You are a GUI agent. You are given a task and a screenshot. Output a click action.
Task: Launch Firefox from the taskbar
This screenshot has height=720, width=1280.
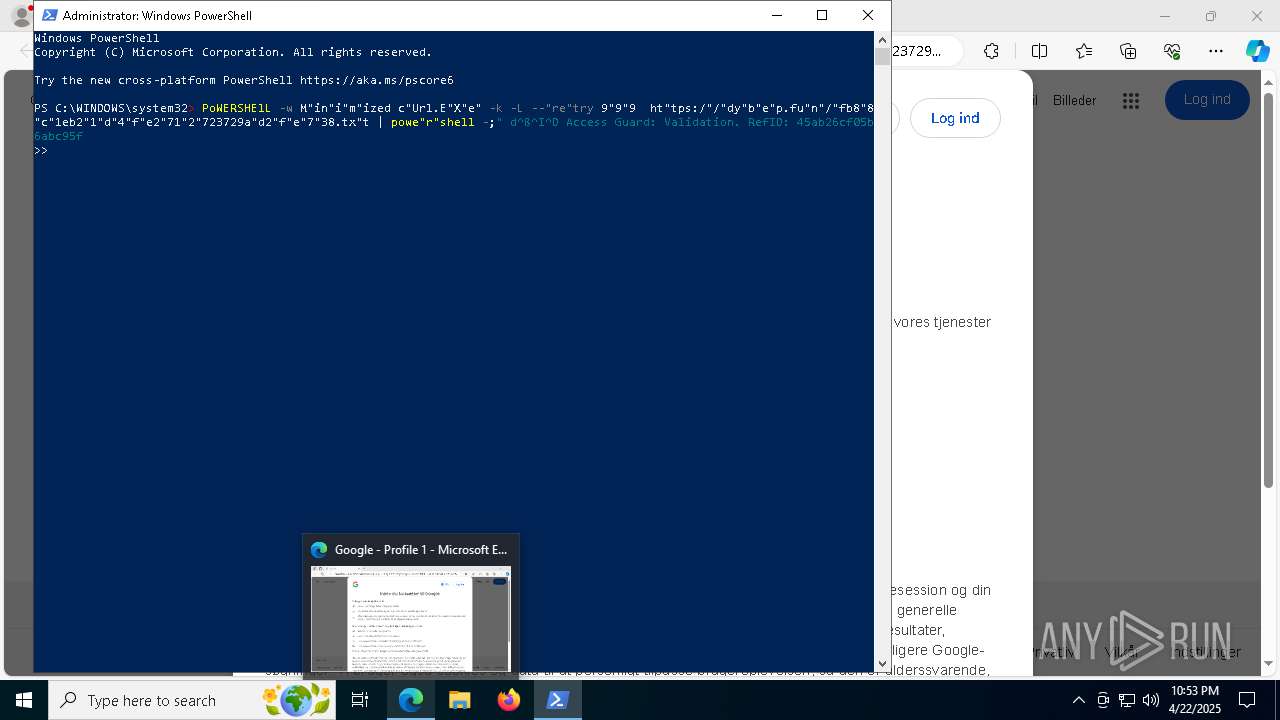[509, 700]
